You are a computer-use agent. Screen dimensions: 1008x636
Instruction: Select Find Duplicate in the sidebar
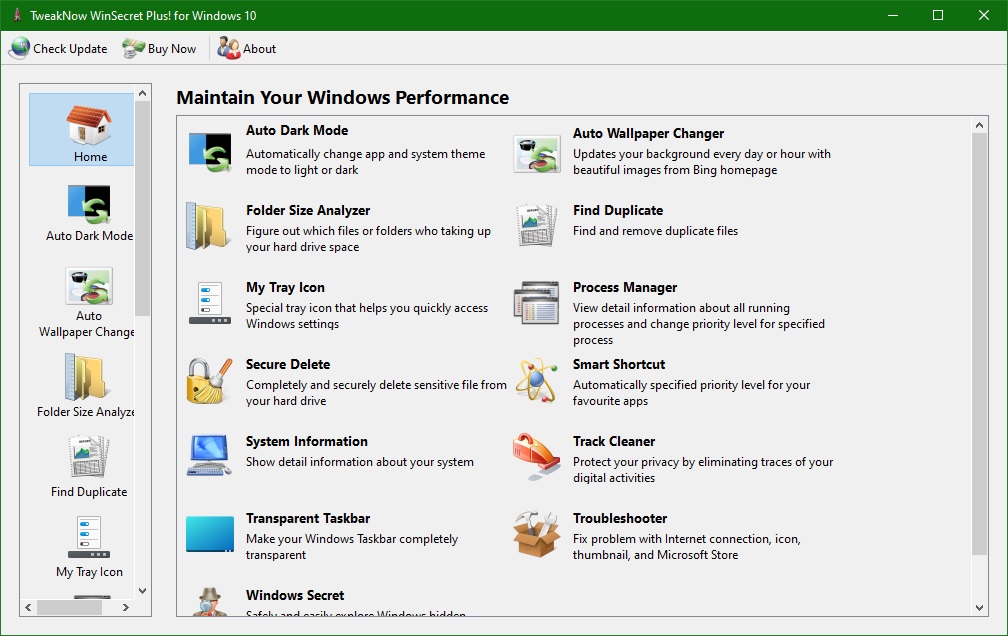(89, 467)
